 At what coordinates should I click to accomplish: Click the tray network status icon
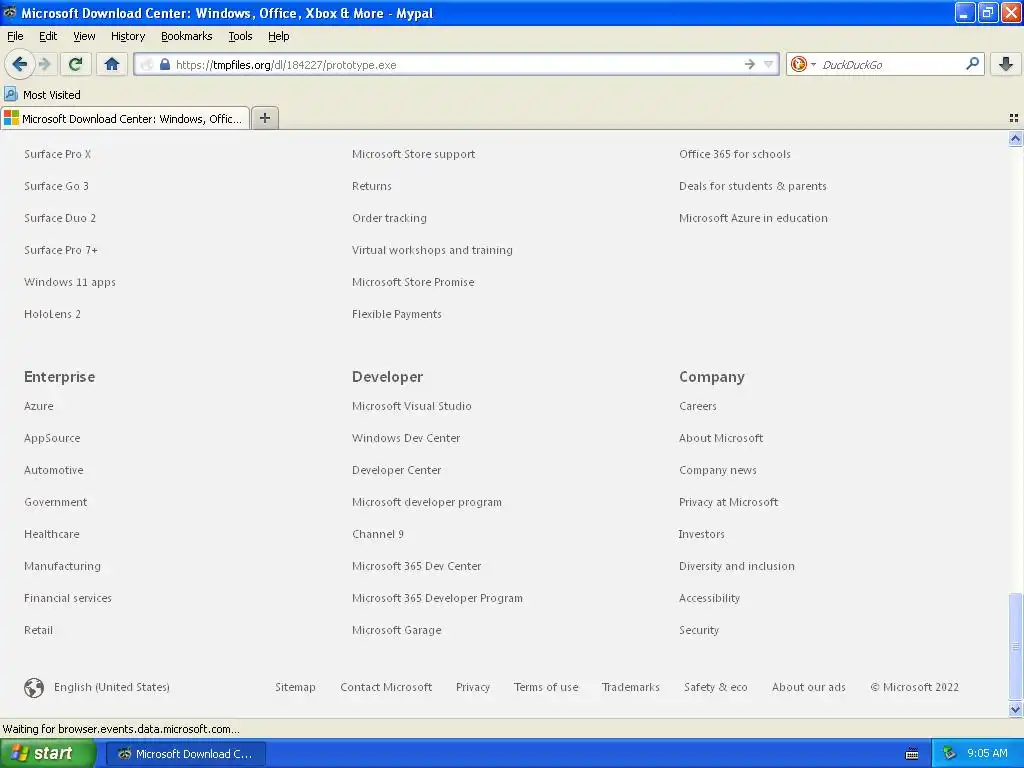tap(949, 754)
